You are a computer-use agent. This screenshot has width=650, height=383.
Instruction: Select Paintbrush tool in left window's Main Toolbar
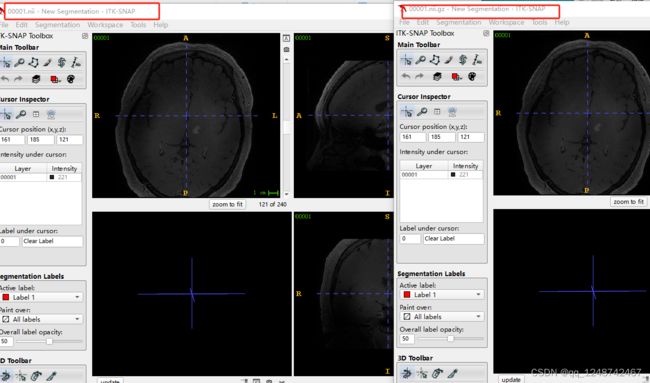pos(48,63)
